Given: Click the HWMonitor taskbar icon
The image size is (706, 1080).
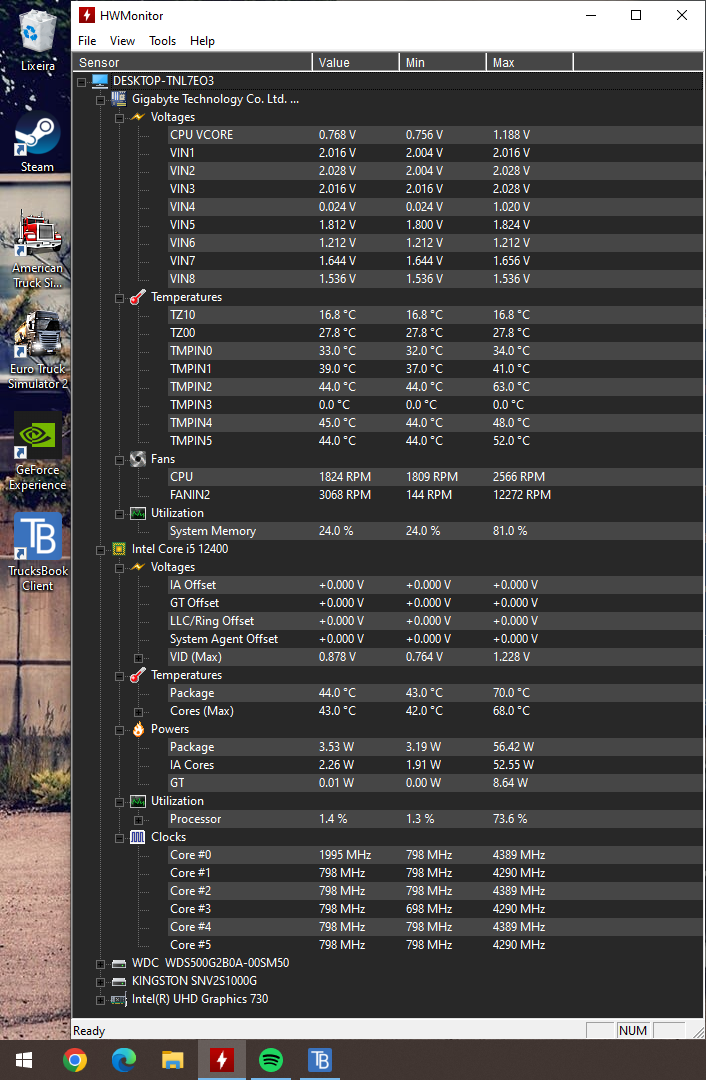Looking at the screenshot, I should 222,1060.
